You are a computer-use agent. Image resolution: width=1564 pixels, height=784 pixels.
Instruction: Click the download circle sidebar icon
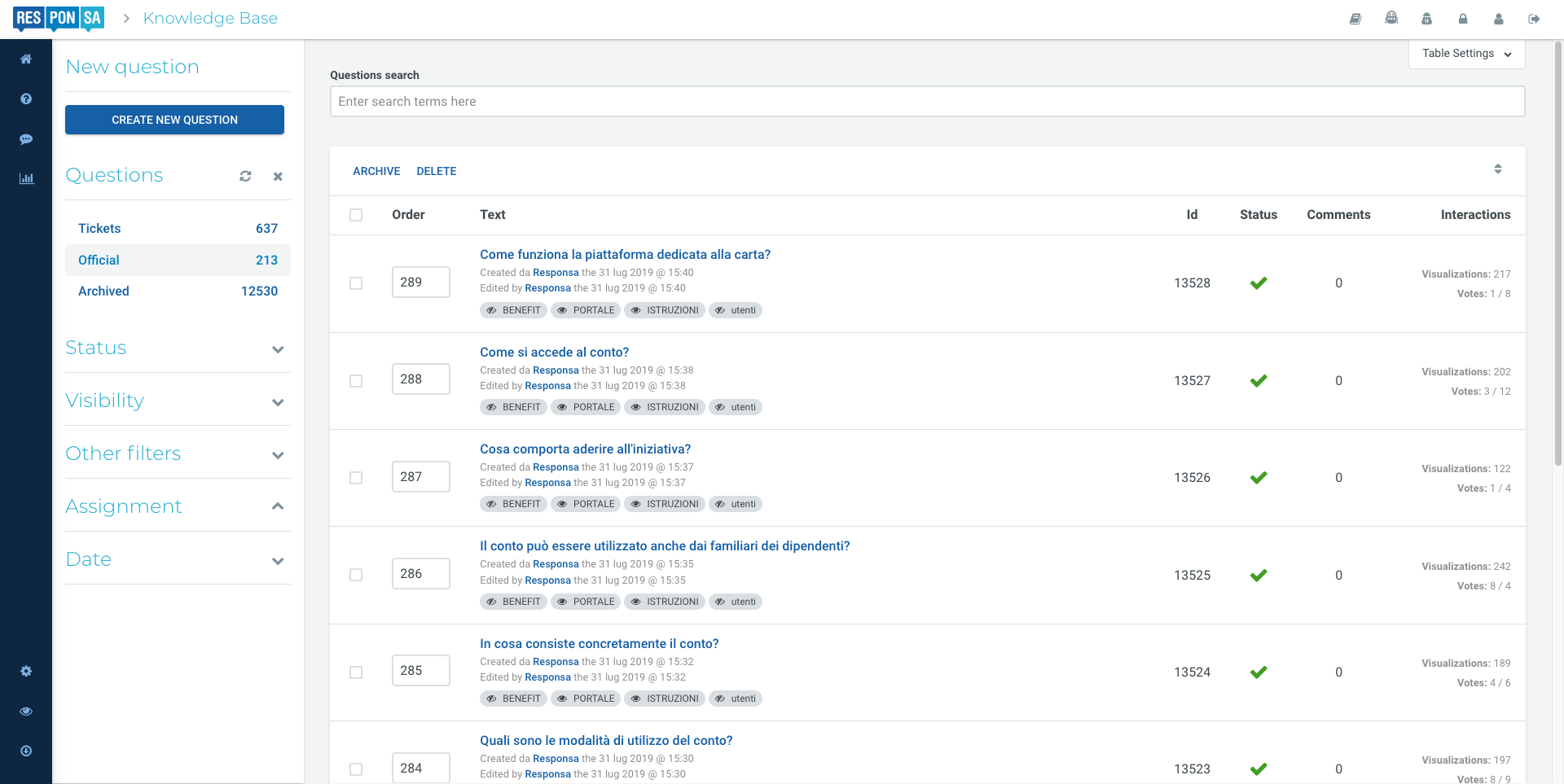pyautogui.click(x=26, y=751)
